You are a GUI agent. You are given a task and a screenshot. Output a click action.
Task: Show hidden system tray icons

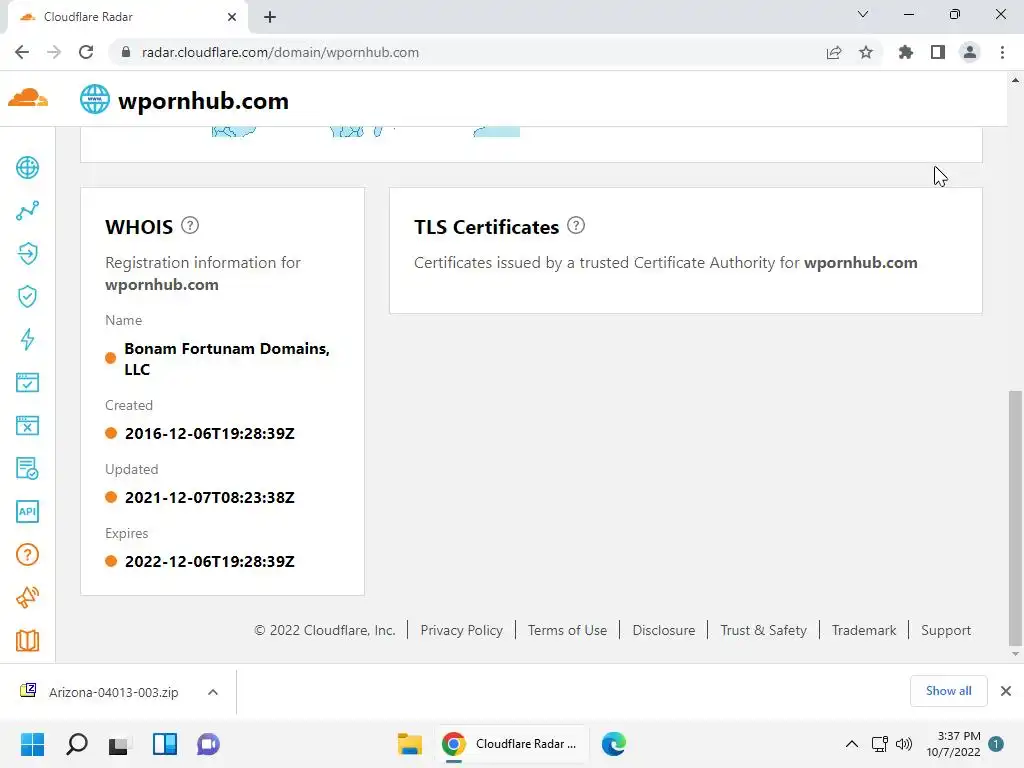point(852,744)
